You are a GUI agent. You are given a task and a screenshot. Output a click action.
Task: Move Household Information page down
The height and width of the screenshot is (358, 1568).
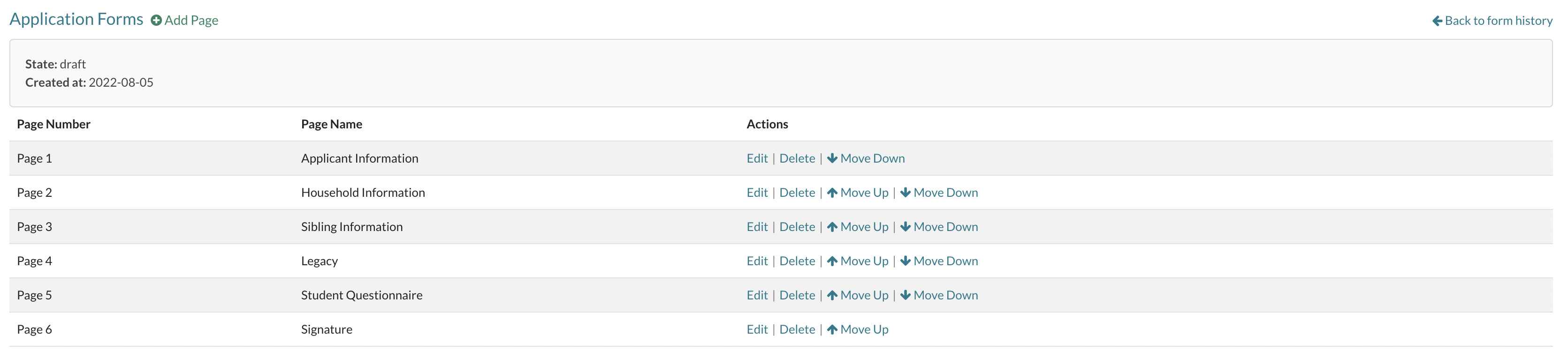pyautogui.click(x=939, y=193)
